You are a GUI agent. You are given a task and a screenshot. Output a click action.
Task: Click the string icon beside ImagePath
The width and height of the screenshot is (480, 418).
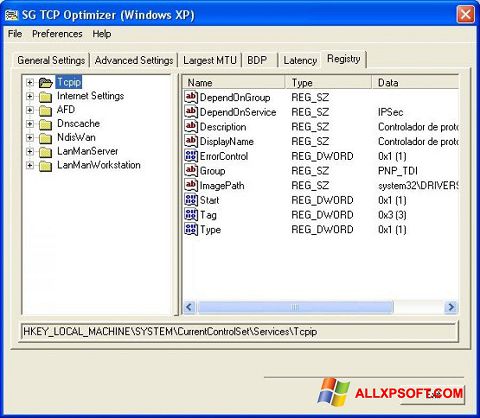click(191, 185)
